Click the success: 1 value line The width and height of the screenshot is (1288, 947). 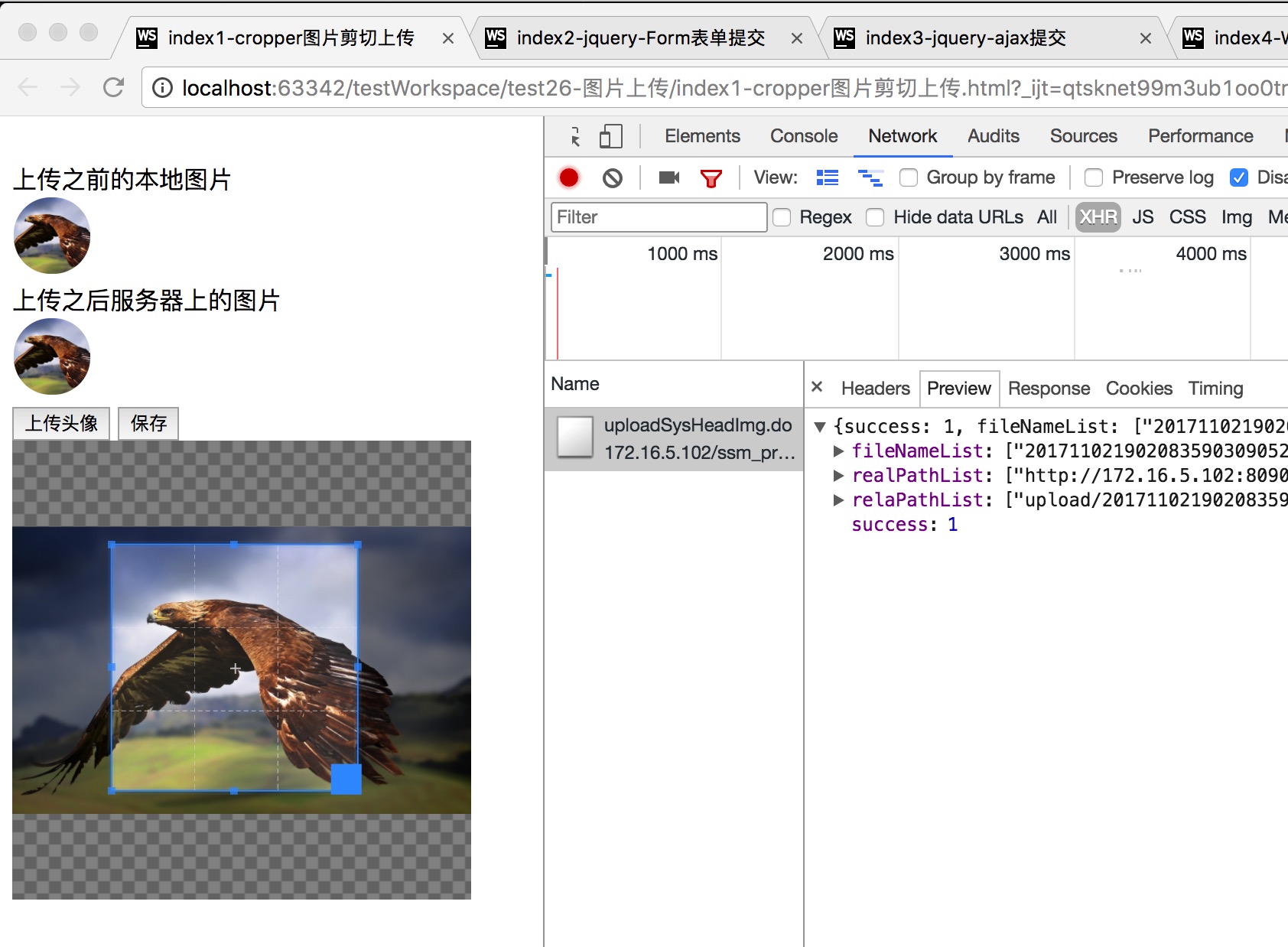tap(904, 525)
